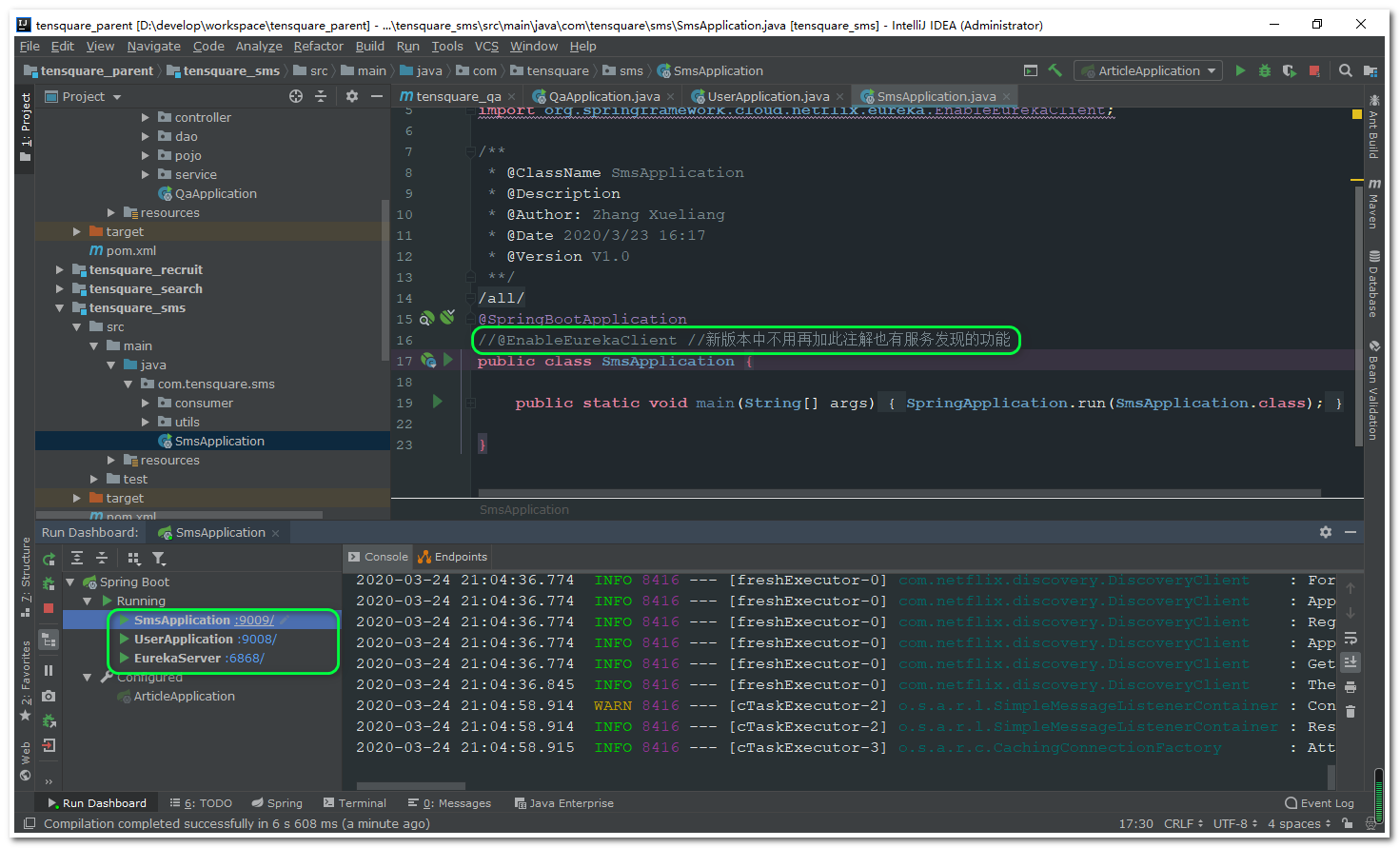Open the ArticleApplication run configuration dropdown
The height and width of the screenshot is (848, 1400).
click(x=1148, y=70)
